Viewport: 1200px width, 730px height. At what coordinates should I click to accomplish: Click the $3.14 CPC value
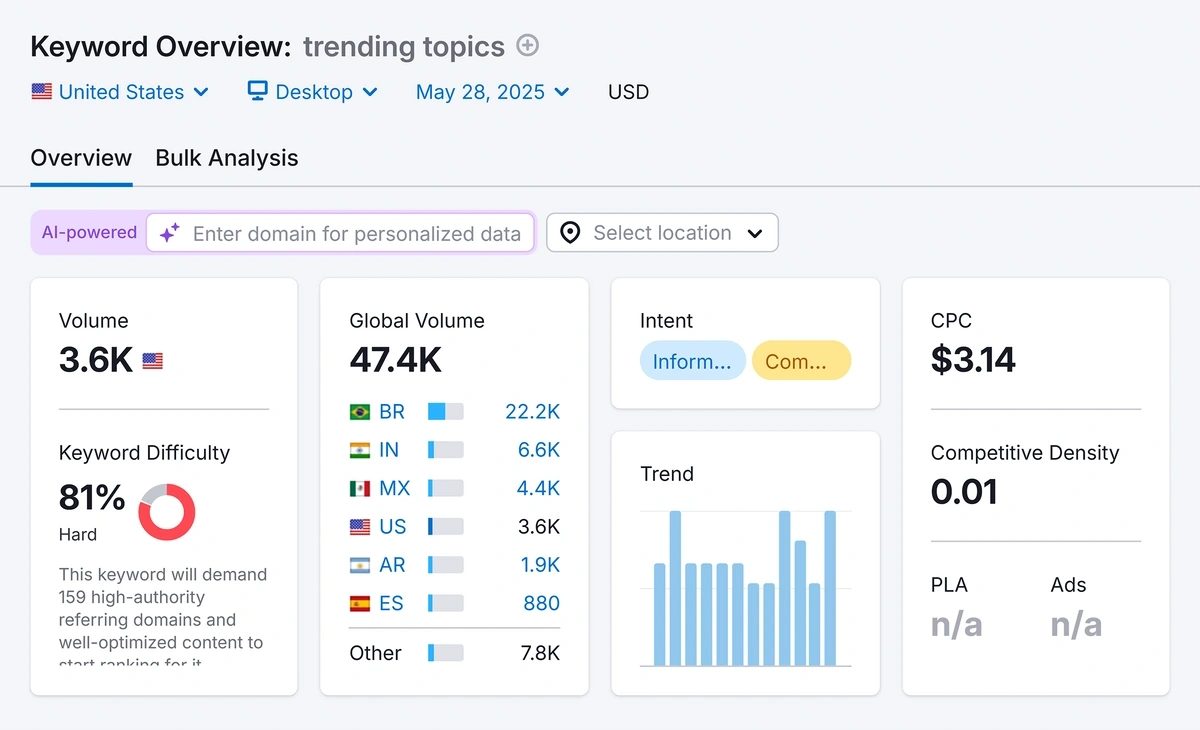pos(973,360)
